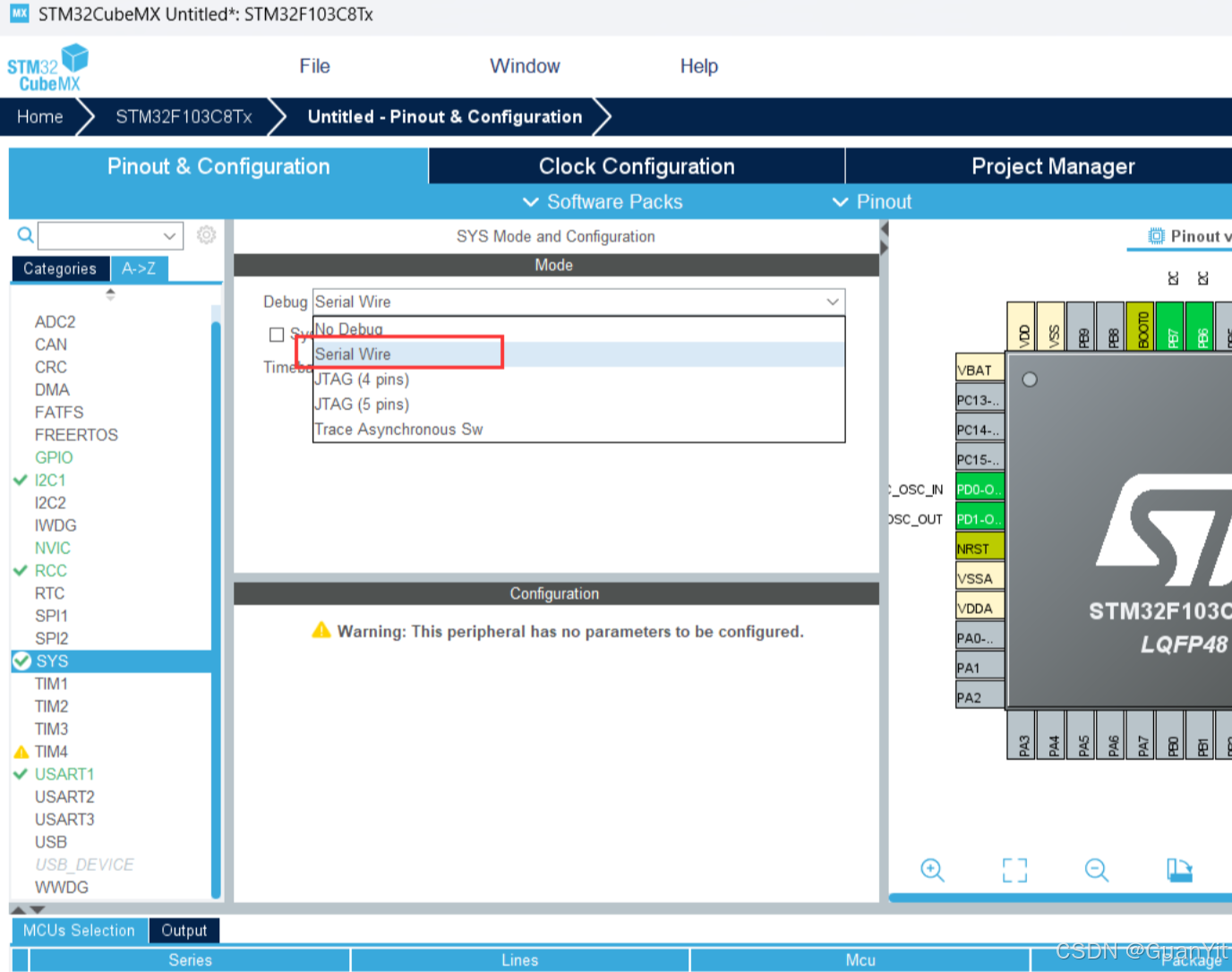The image size is (1232, 972).
Task: Open the MCUs Selection tab
Action: coord(79,931)
